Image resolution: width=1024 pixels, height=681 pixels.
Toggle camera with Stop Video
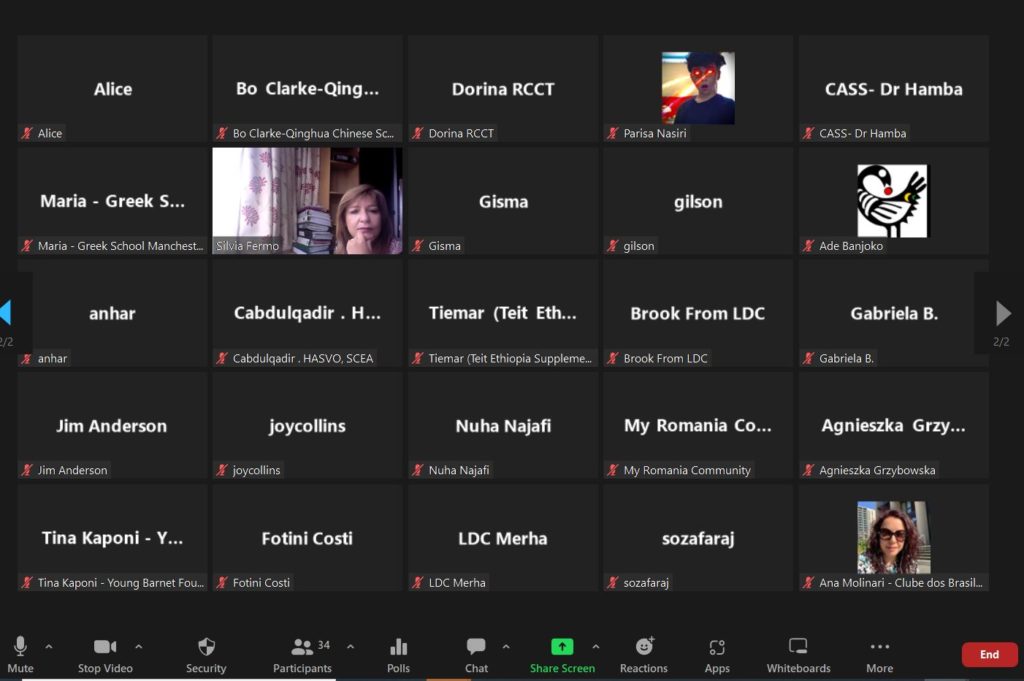(104, 655)
